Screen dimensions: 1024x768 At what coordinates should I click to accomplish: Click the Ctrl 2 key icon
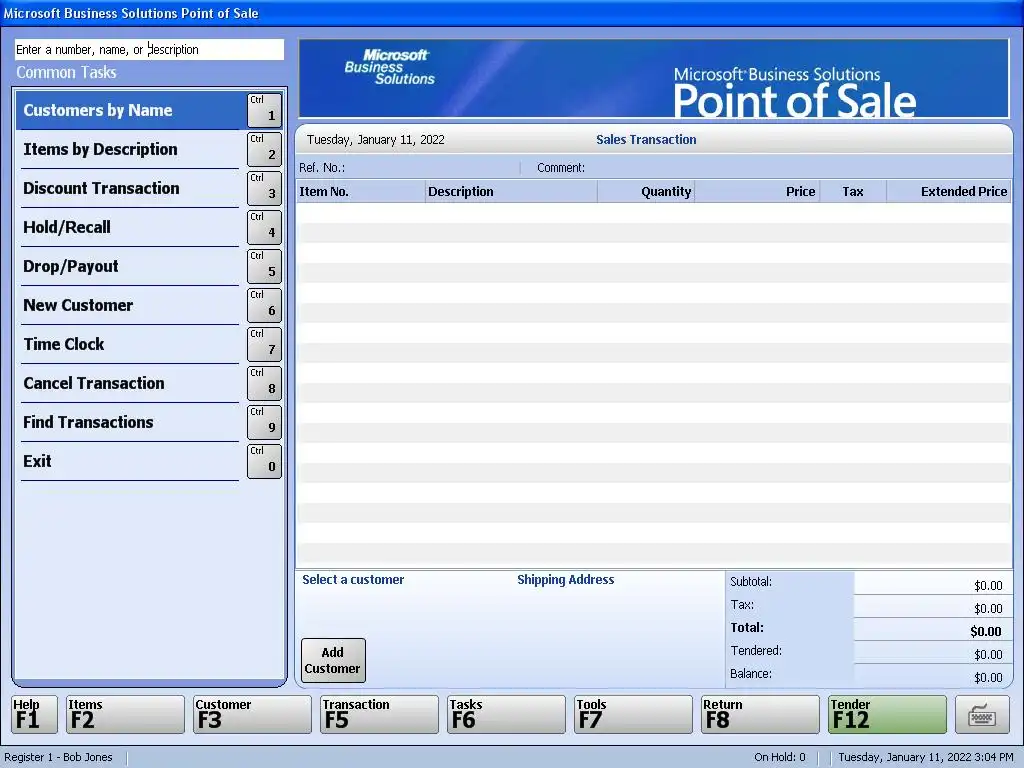tap(264, 149)
